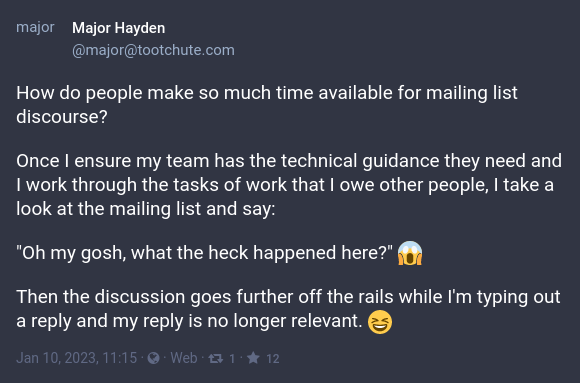Click the 'How do people make so much time' line
Viewport: 580px width, 383px height.
(x=267, y=93)
